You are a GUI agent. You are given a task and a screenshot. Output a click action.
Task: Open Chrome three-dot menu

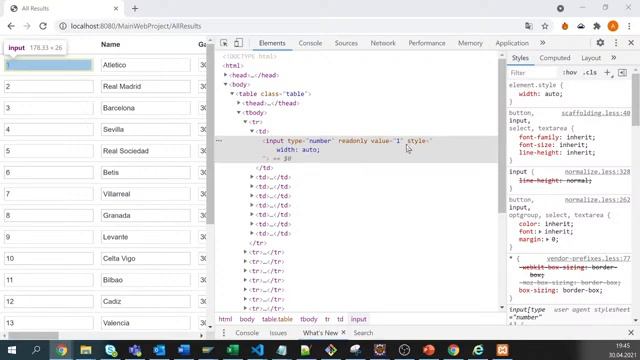point(629,26)
